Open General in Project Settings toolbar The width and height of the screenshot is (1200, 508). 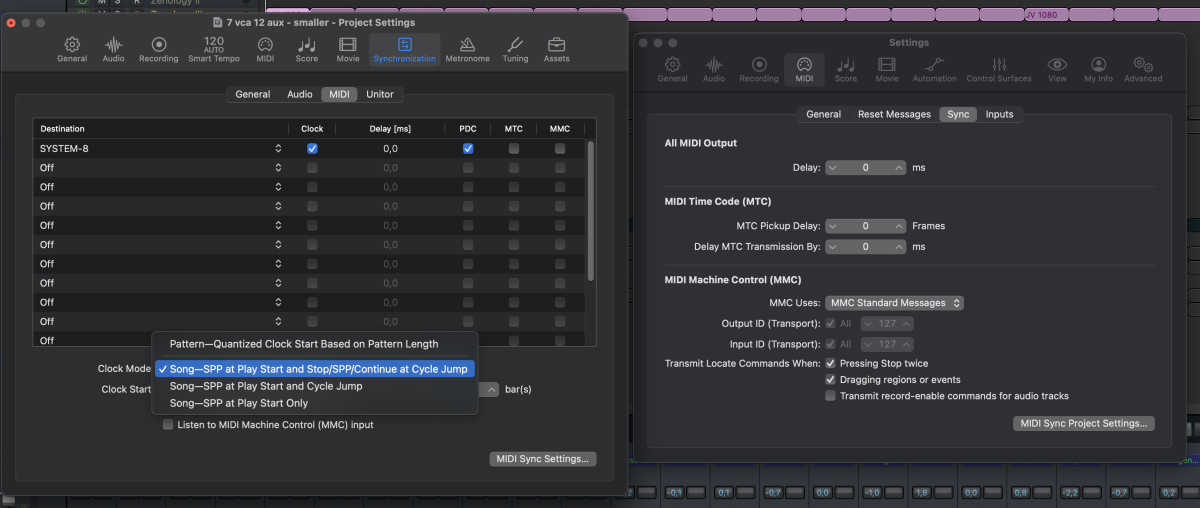tap(72, 50)
